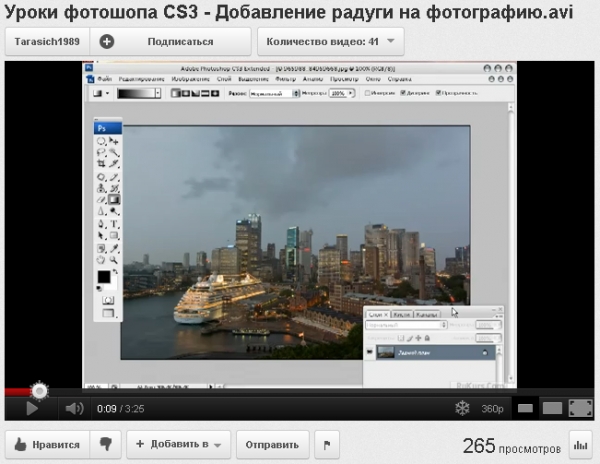Open the Layers panel options menu
The height and width of the screenshot is (464, 600).
click(498, 316)
